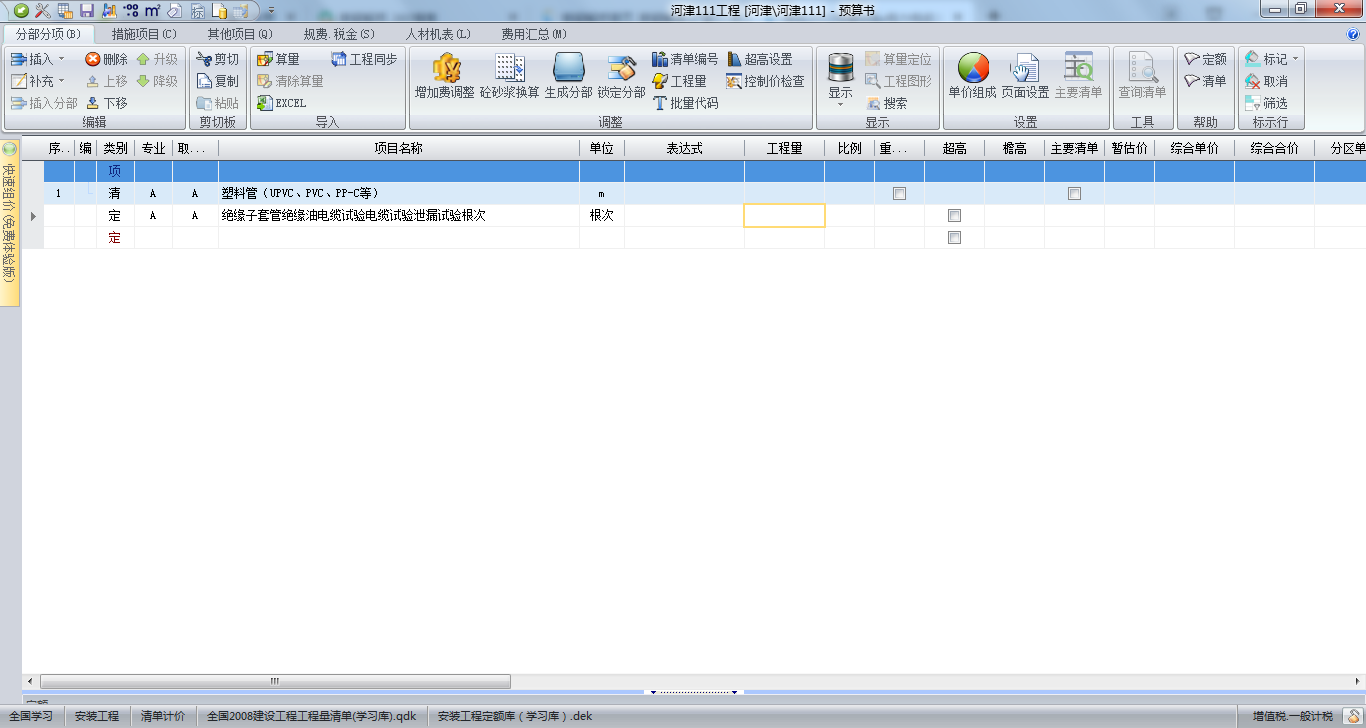Screen dimensions: 1366x728
Task: Click the 定额 help button
Action: point(1205,59)
